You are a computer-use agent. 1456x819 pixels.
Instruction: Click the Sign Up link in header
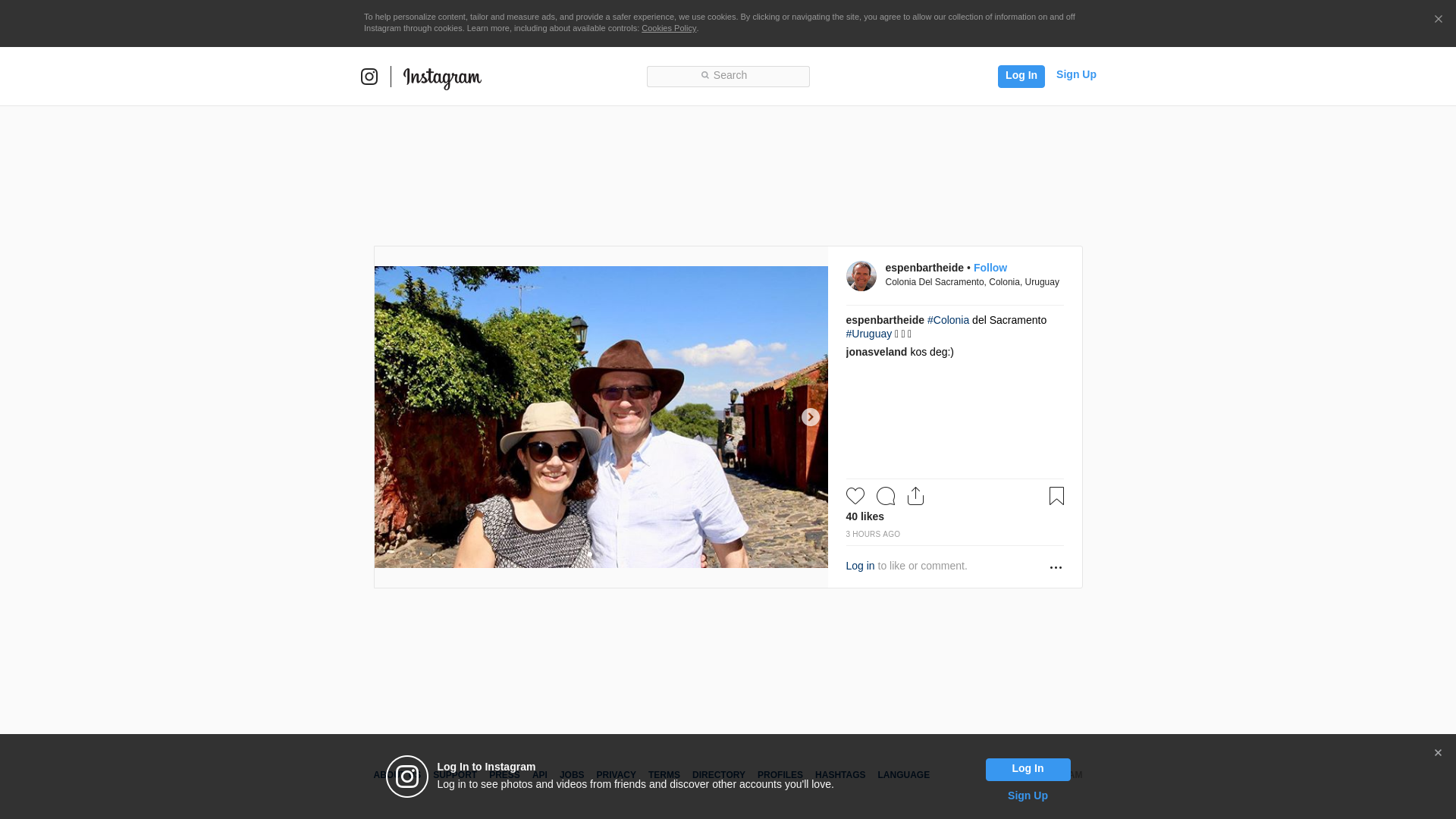pyautogui.click(x=1075, y=74)
